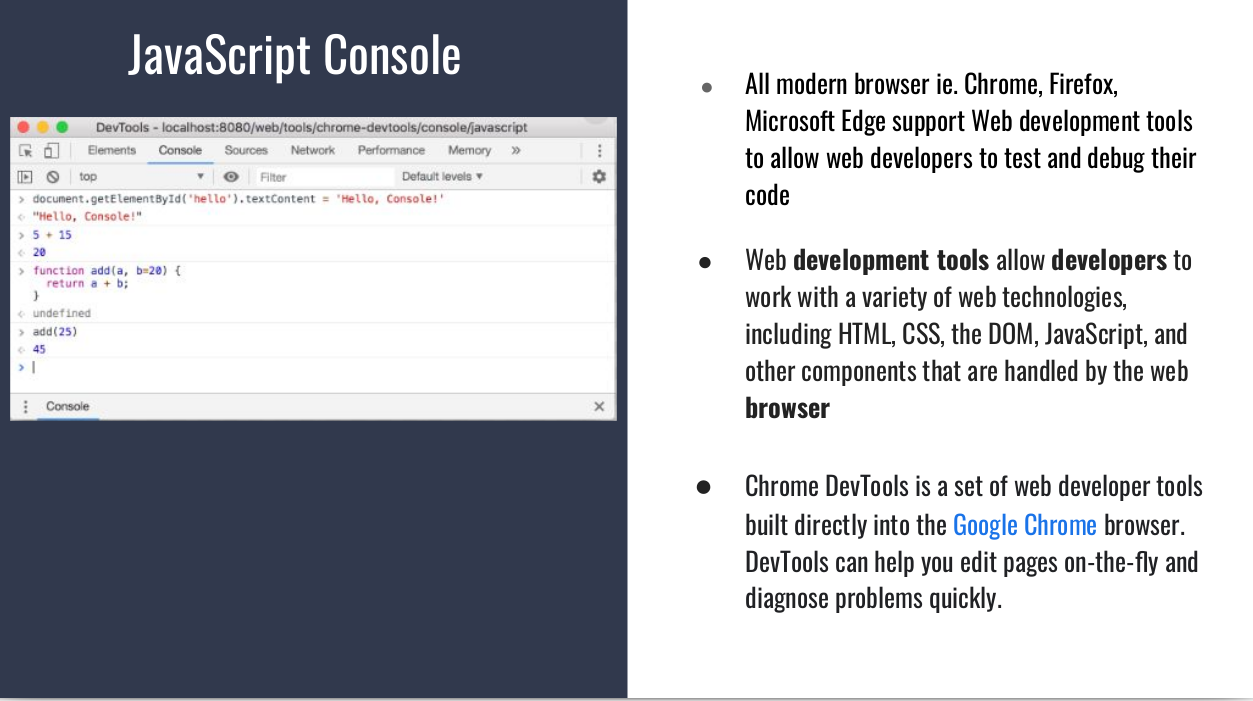Toggle the live expression eye icon
Viewport: 1253px width, 701px height.
(231, 177)
